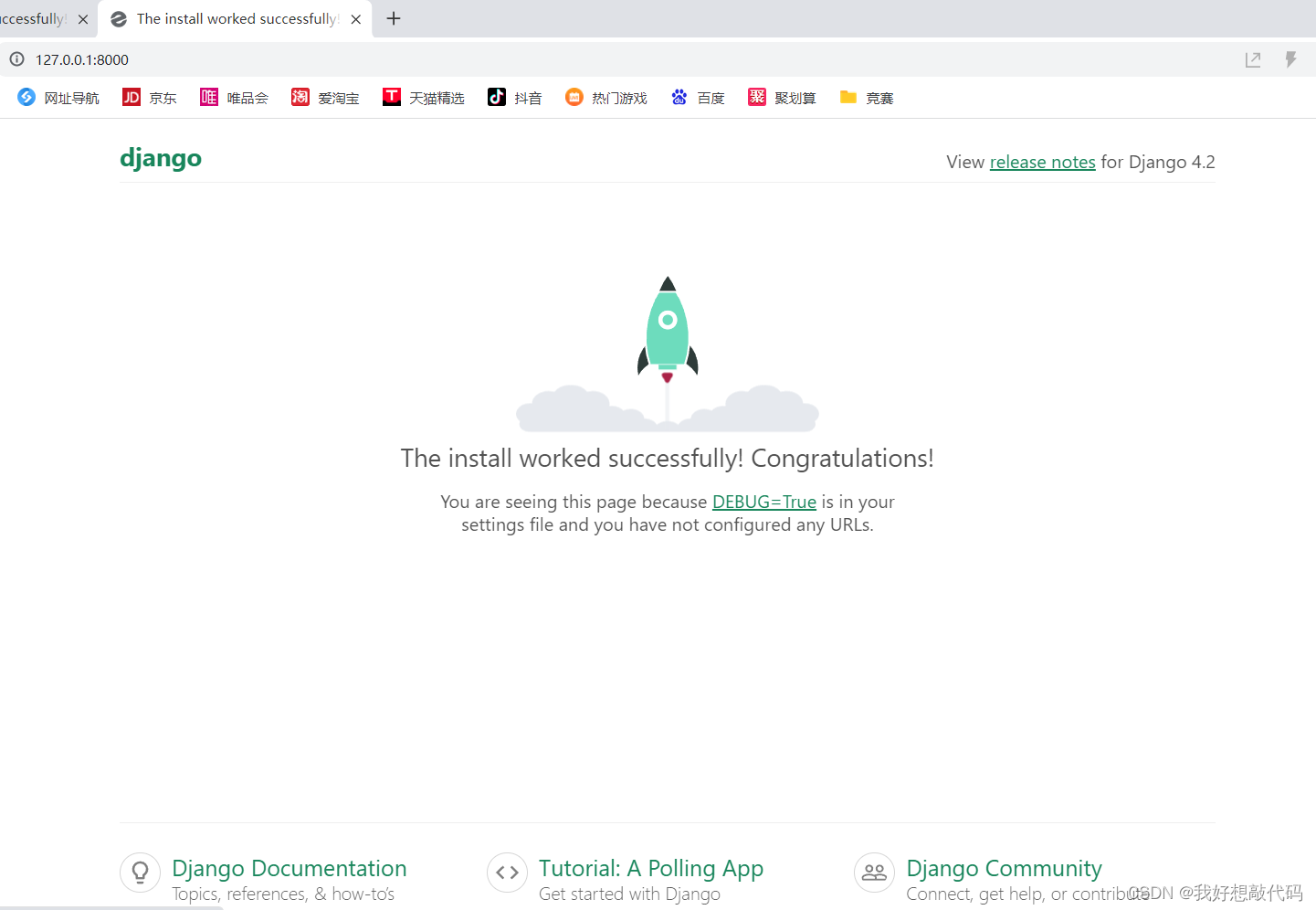Open the 爱淘宝 bookmark
1316x910 pixels.
325,98
